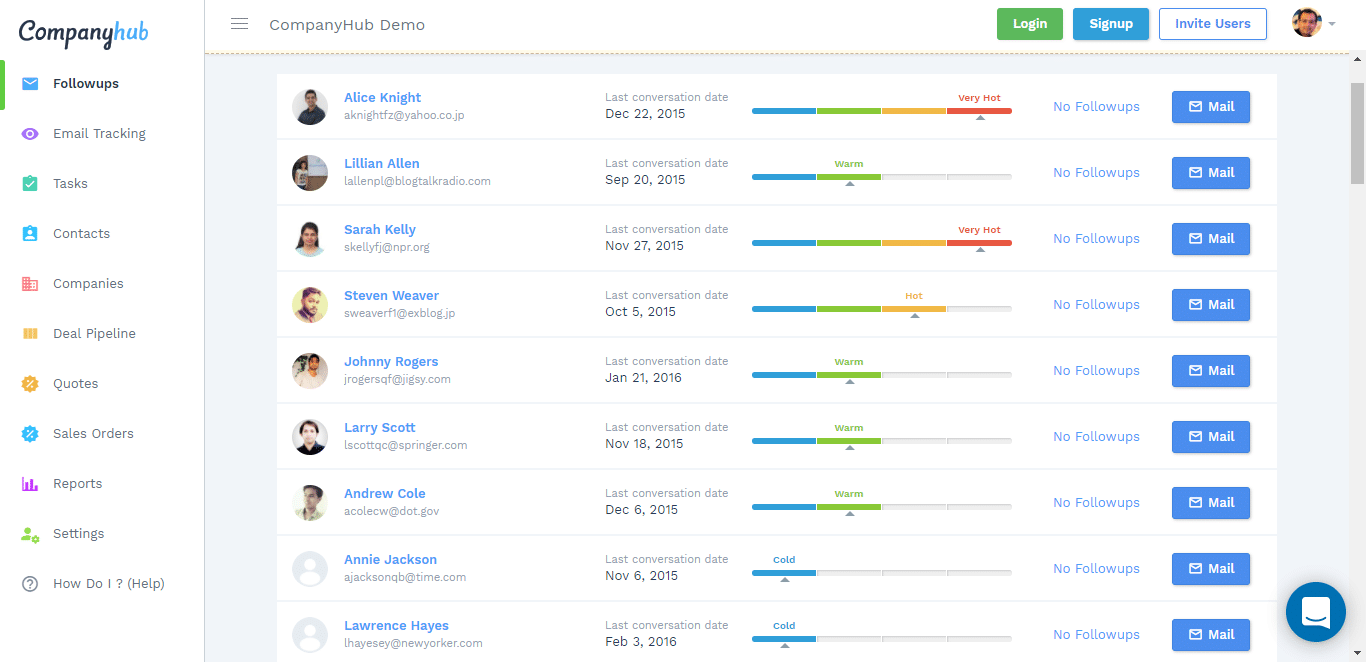
Task: Open the chat widget bubble
Action: (x=1315, y=611)
